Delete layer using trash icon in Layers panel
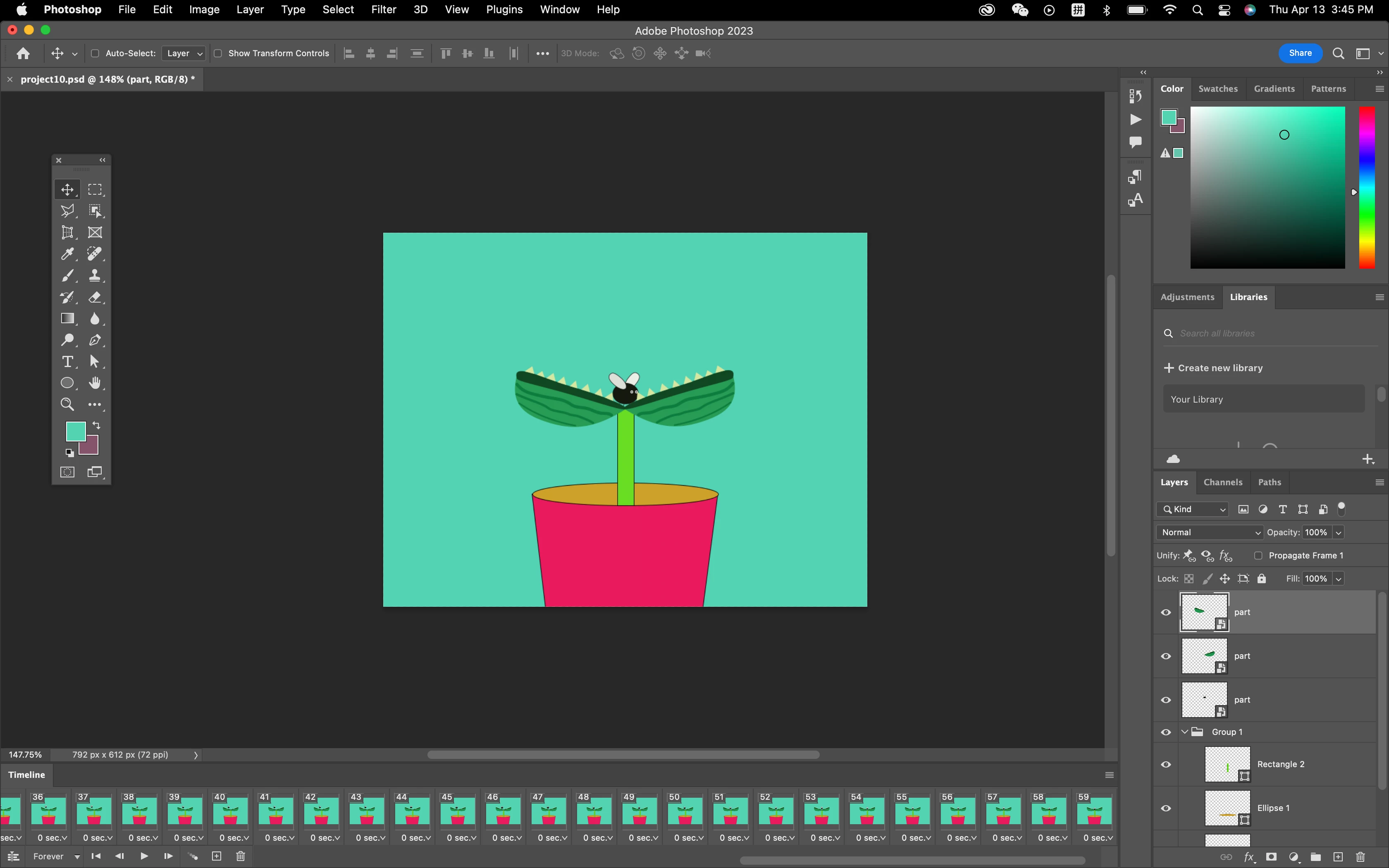The height and width of the screenshot is (868, 1389). coord(1360,857)
